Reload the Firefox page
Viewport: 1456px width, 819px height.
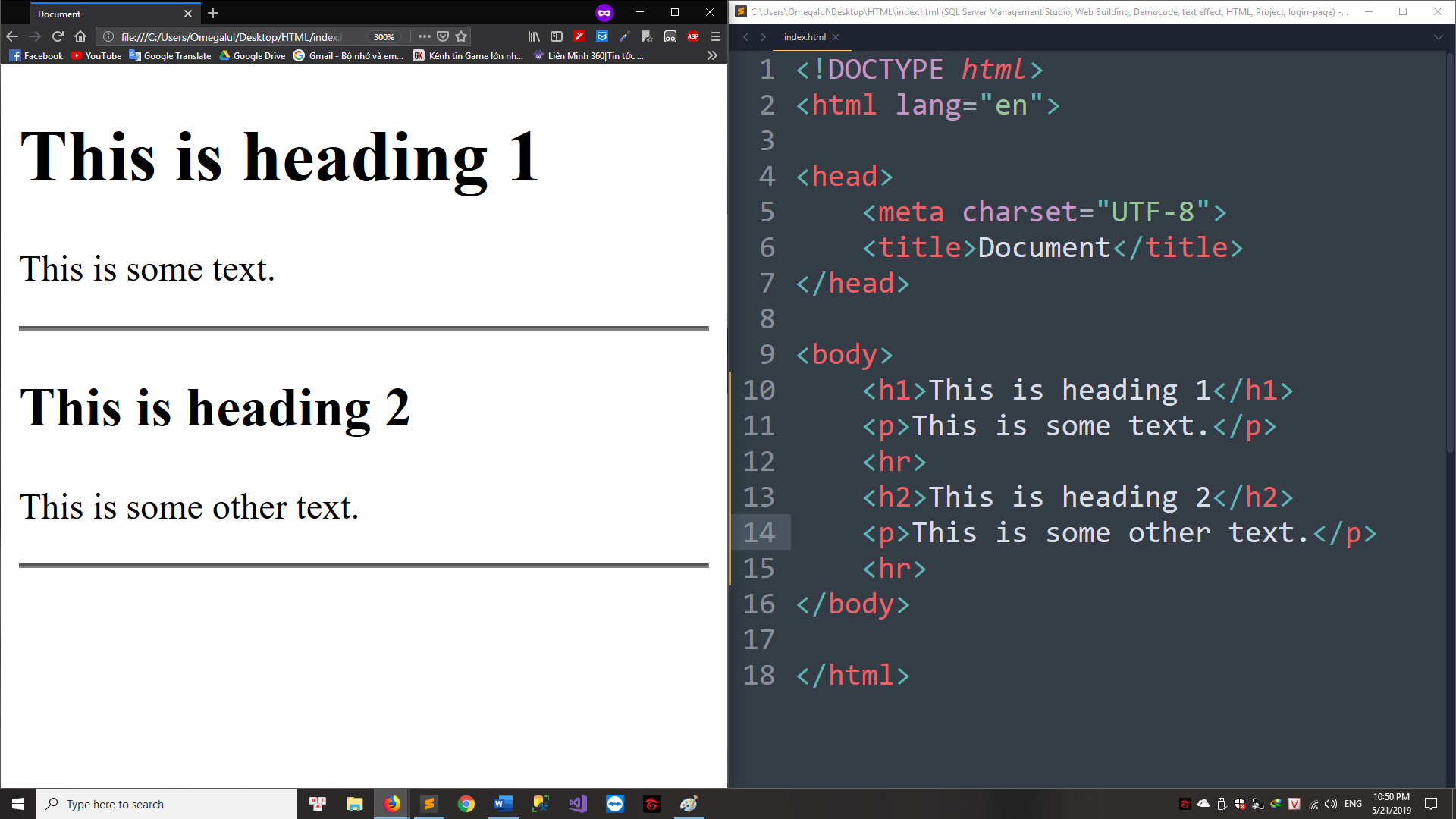58,36
